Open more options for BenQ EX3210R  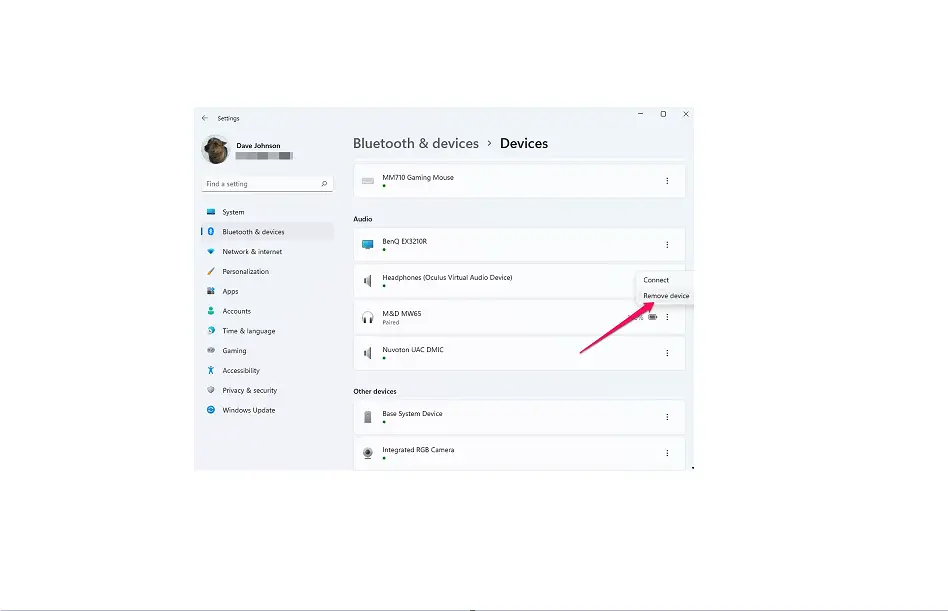pos(667,245)
